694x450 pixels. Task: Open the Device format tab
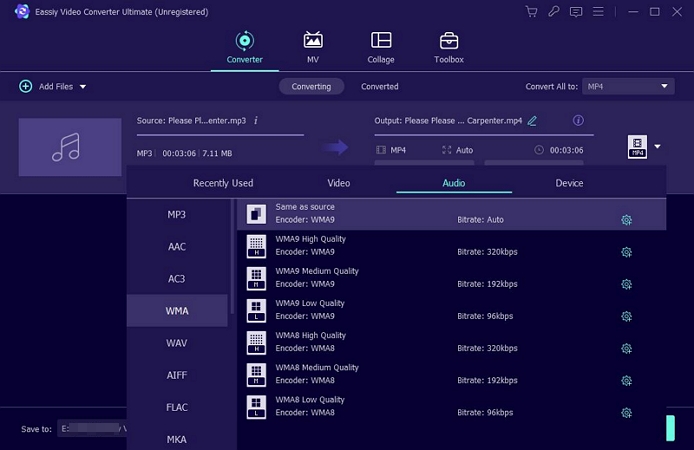pos(569,183)
